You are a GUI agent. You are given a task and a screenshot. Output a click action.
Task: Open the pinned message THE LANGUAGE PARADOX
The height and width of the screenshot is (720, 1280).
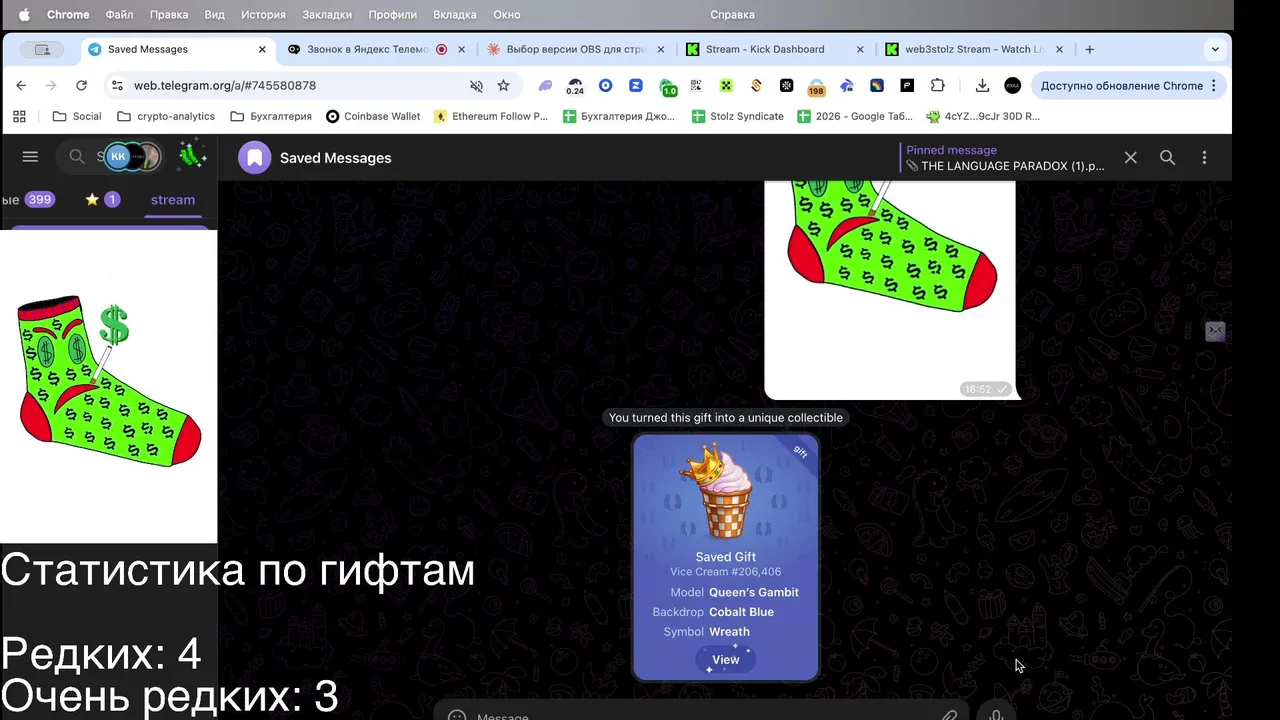pos(1005,158)
